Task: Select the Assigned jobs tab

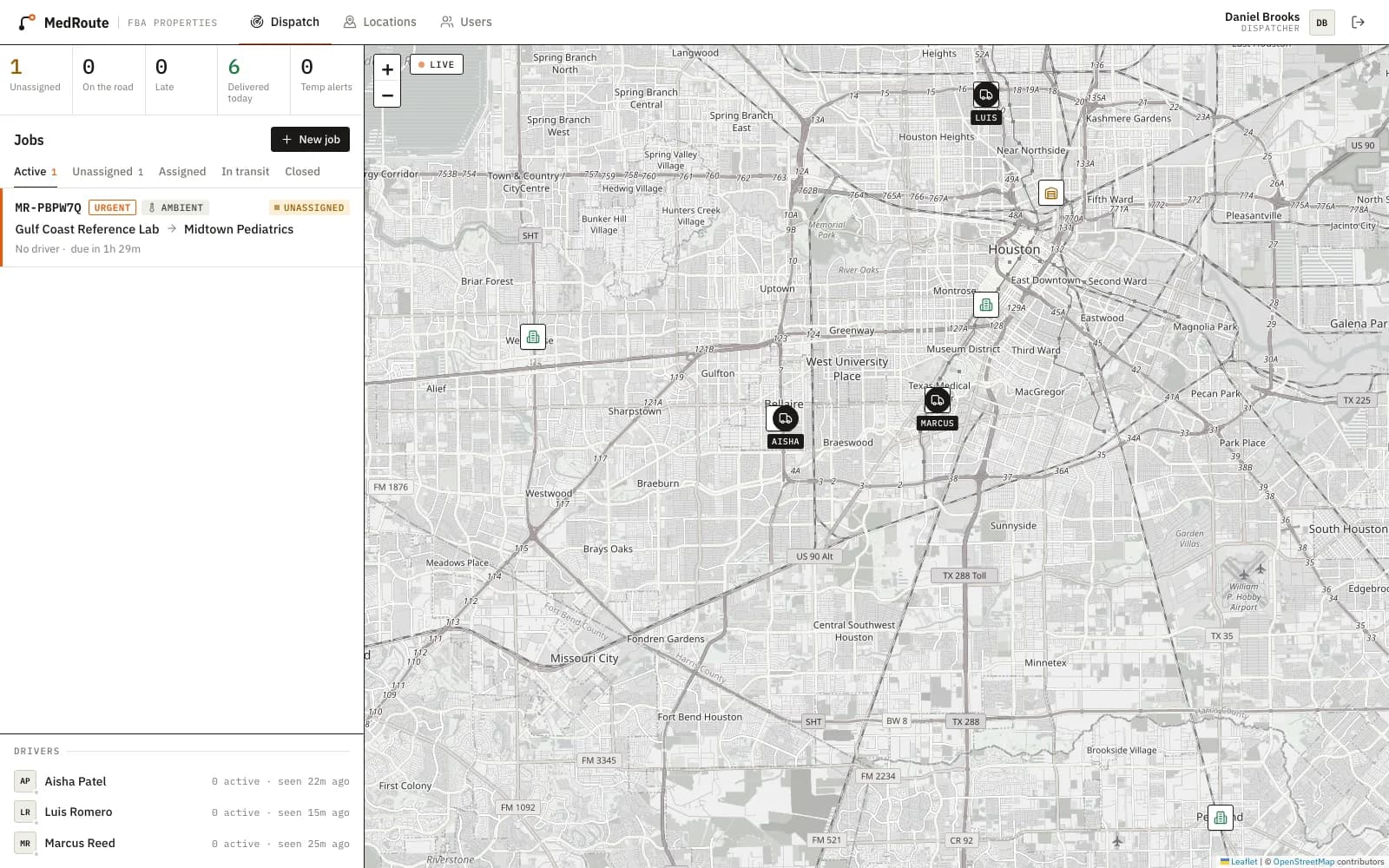Action: click(182, 172)
